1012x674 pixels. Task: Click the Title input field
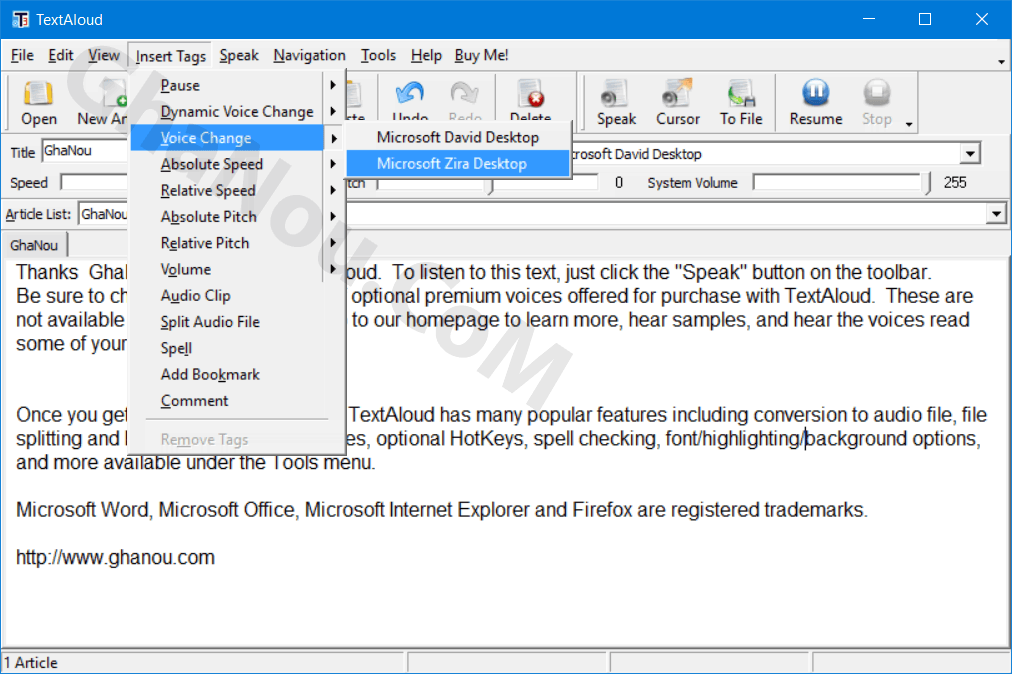click(x=85, y=151)
